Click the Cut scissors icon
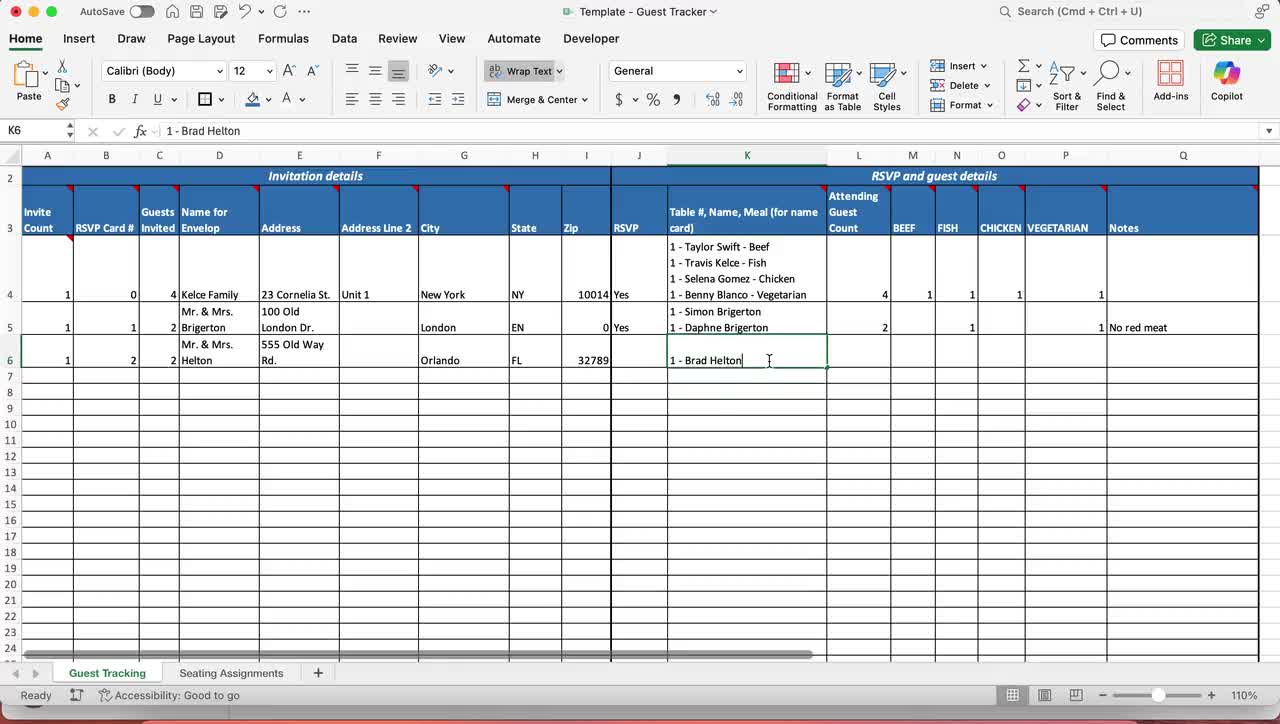This screenshot has width=1280, height=724. click(x=62, y=66)
